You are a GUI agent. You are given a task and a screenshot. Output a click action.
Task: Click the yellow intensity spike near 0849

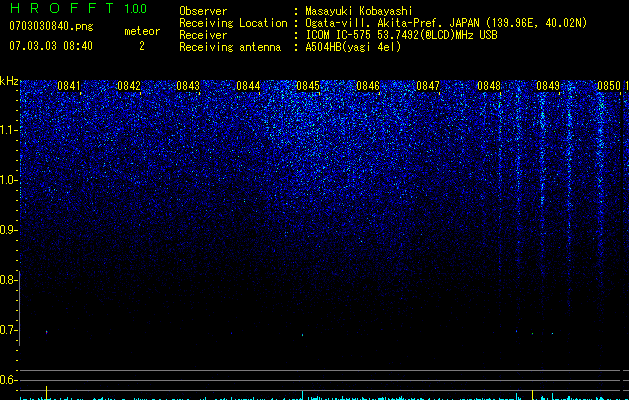click(x=532, y=394)
